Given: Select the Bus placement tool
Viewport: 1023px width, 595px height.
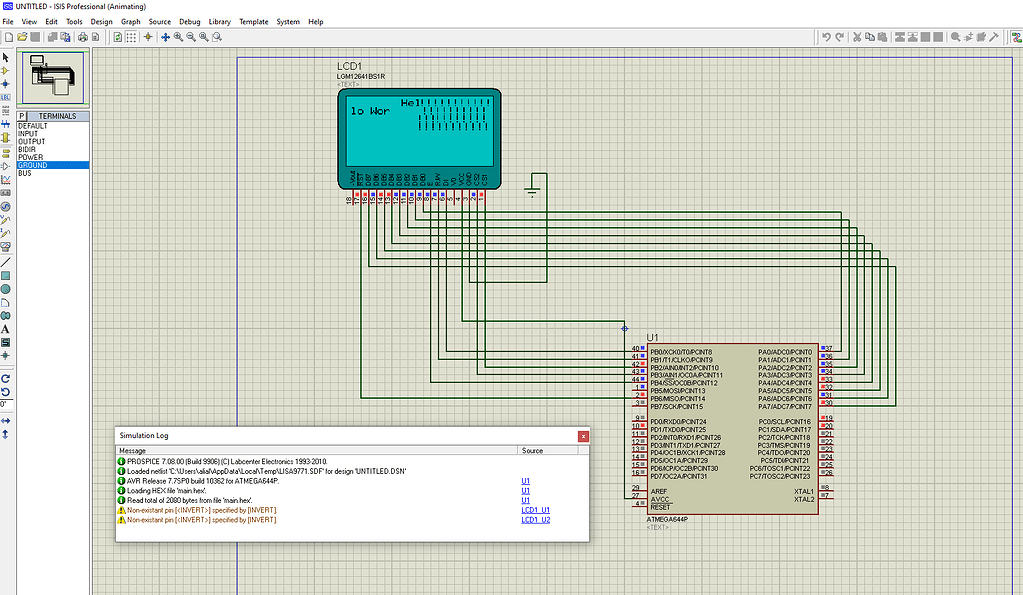Looking at the screenshot, I should click(x=6, y=124).
